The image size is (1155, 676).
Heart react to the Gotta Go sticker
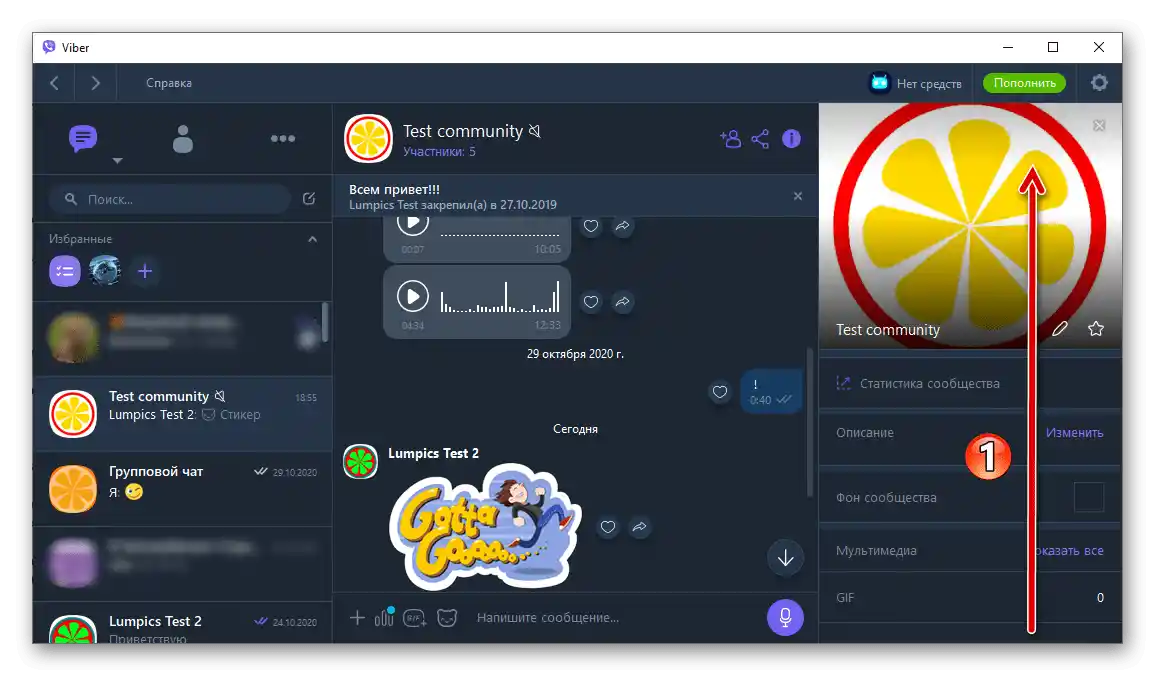point(608,527)
